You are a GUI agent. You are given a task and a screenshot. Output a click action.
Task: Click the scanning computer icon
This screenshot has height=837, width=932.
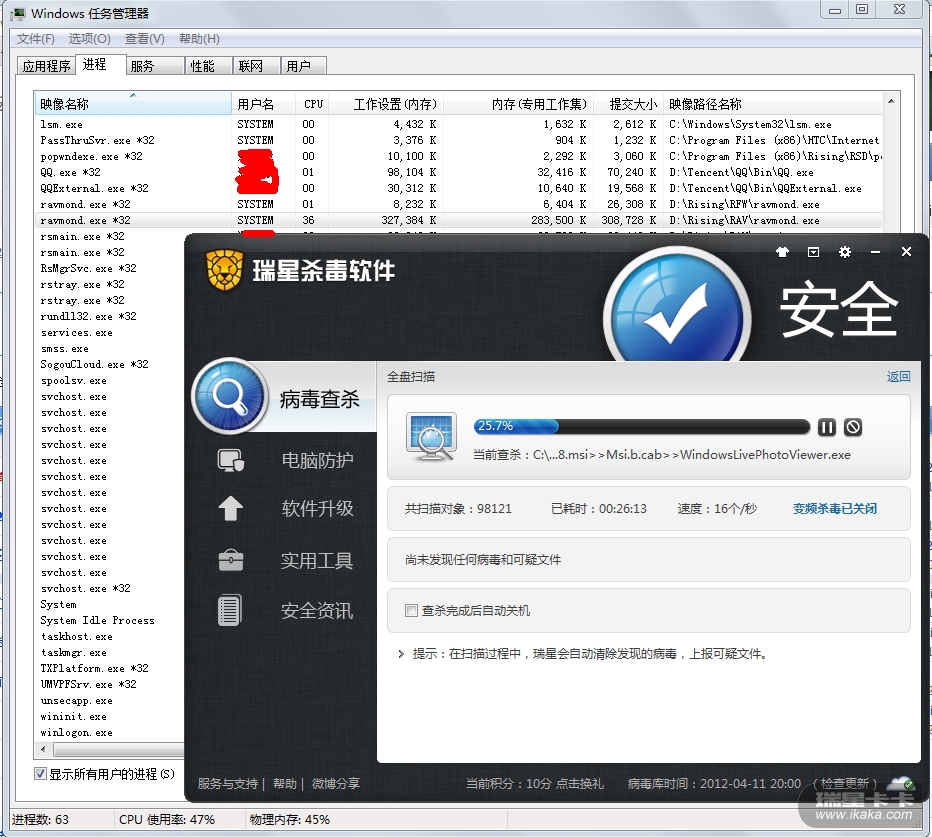point(432,437)
